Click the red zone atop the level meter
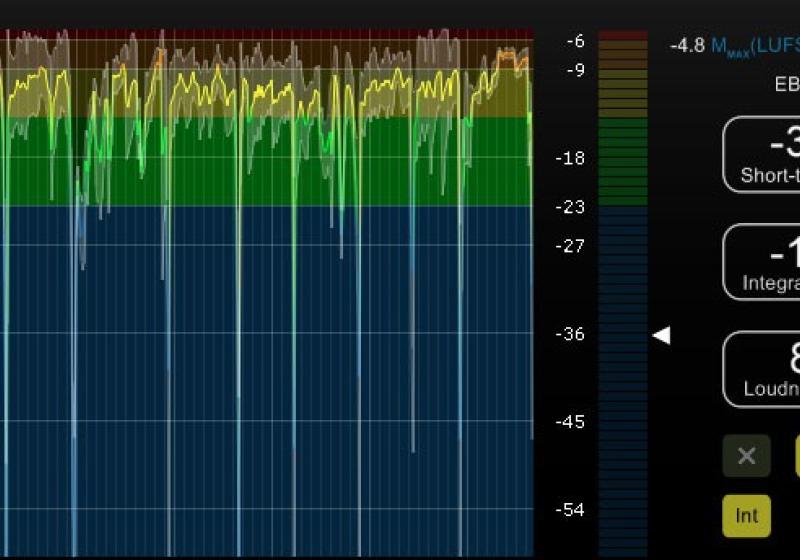This screenshot has width=800, height=560. click(x=623, y=35)
